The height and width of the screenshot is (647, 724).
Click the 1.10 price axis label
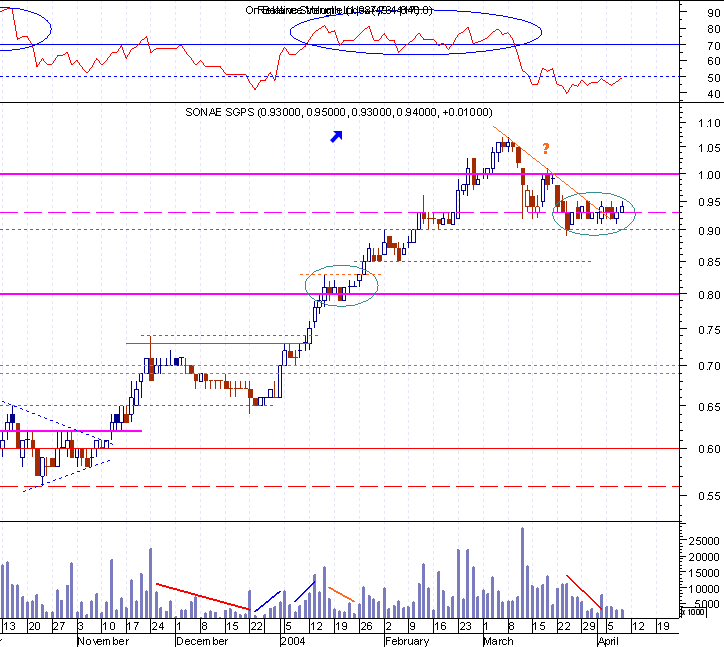coord(709,123)
